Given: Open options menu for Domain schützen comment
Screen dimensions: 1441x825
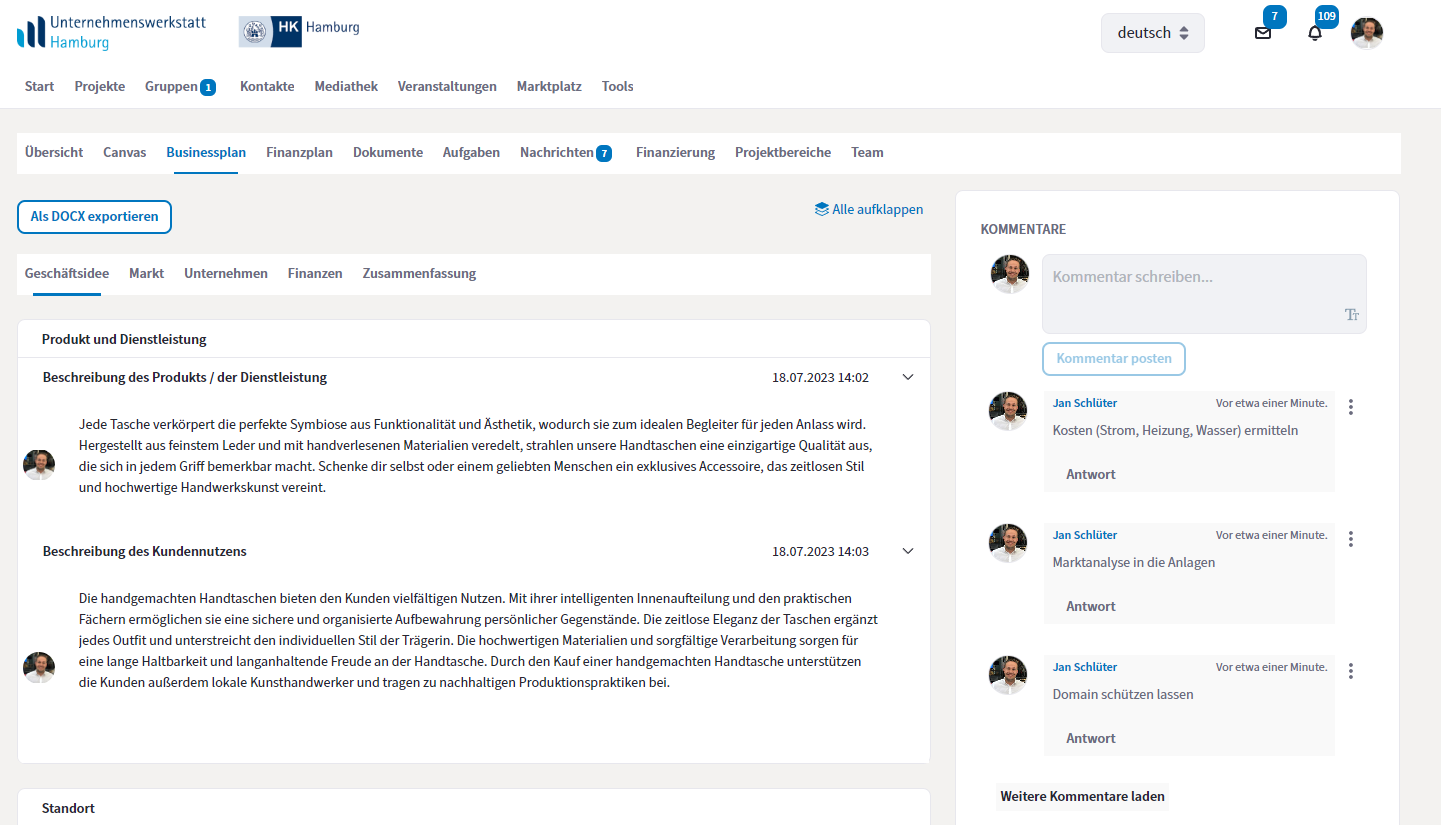Looking at the screenshot, I should pos(1351,671).
